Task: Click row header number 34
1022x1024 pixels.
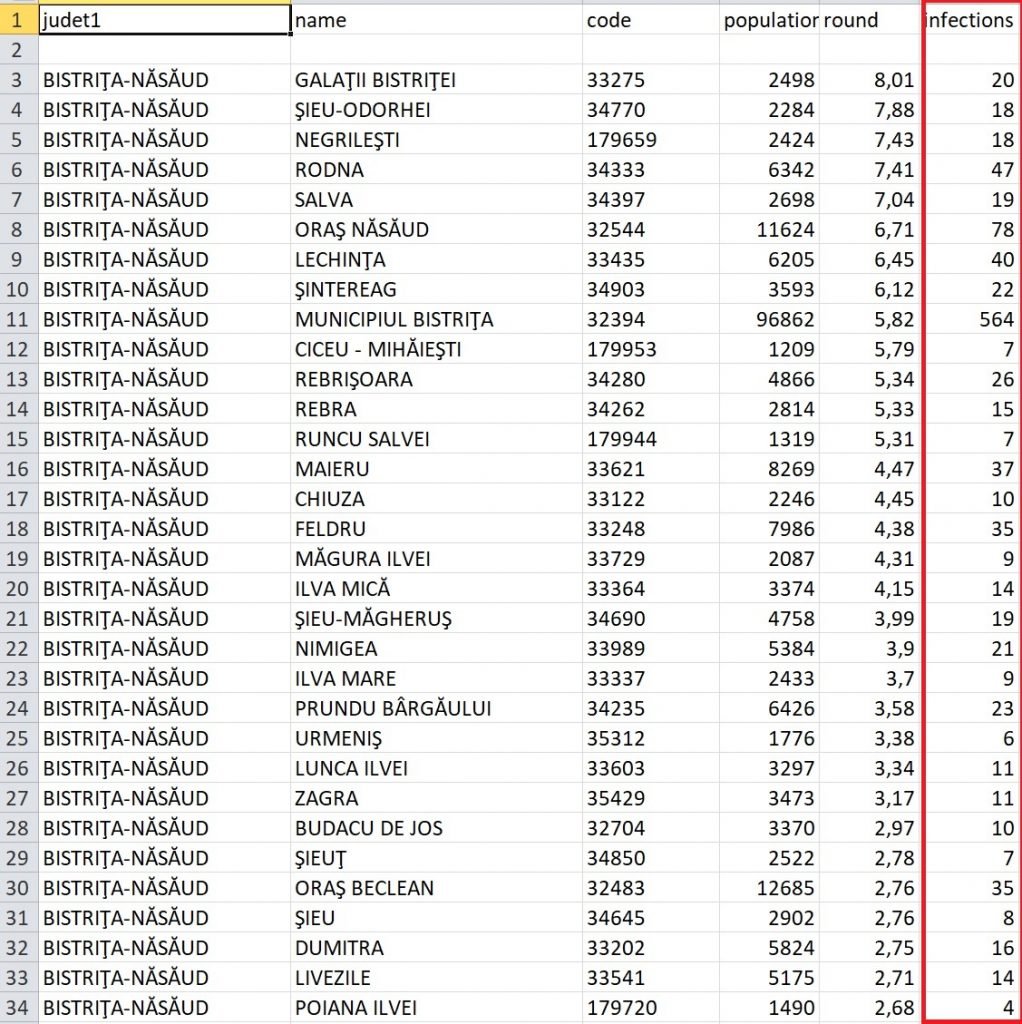Action: pyautogui.click(x=19, y=1008)
